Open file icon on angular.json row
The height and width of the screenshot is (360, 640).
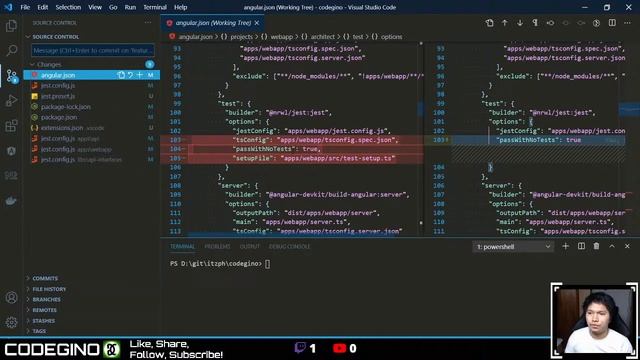pos(121,75)
